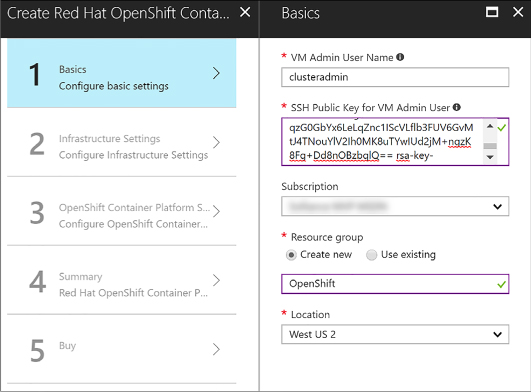This screenshot has width=531, height=392.
Task: Close the Create Red Hat OpenShift blade
Action: 245,13
